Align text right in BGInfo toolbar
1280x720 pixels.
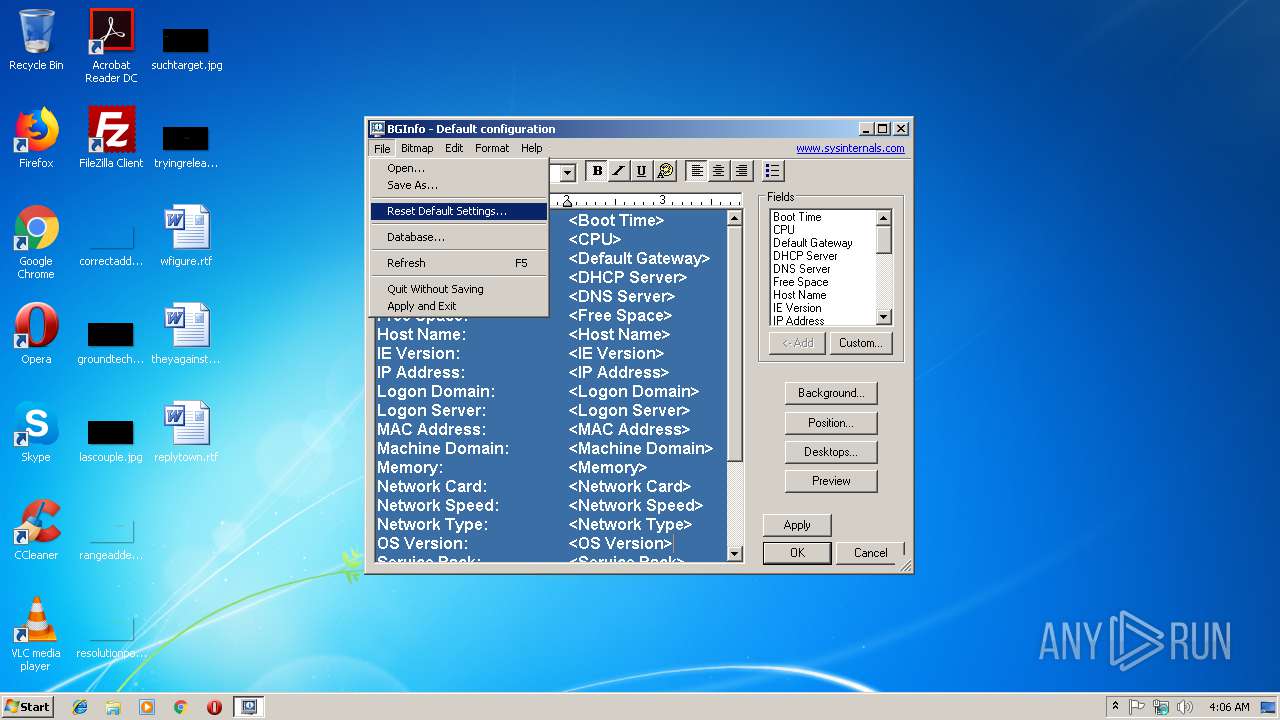[741, 171]
